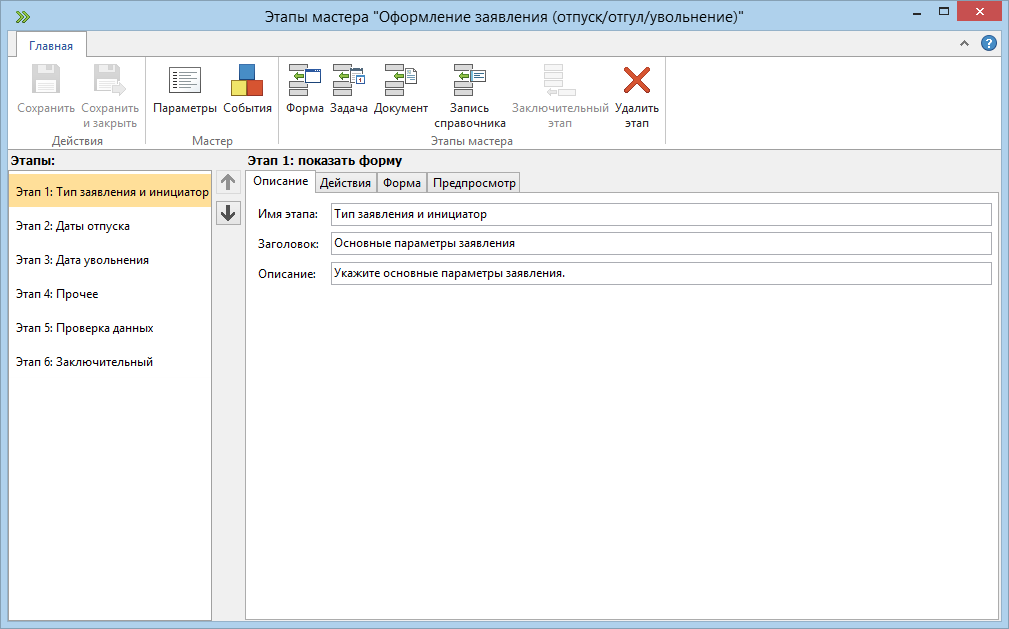Viewport: 1009px width, 629px height.
Task: Move selected stage down
Action: tap(228, 213)
